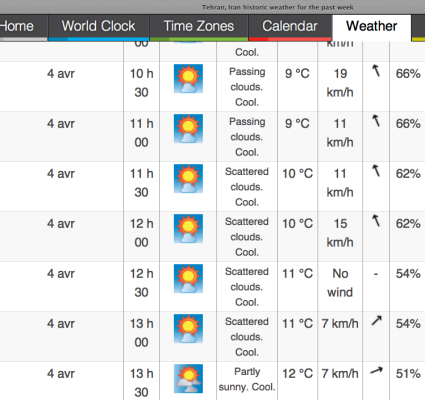Click the Partly sunny. Cool. description
The image size is (425, 400).
tap(247, 379)
